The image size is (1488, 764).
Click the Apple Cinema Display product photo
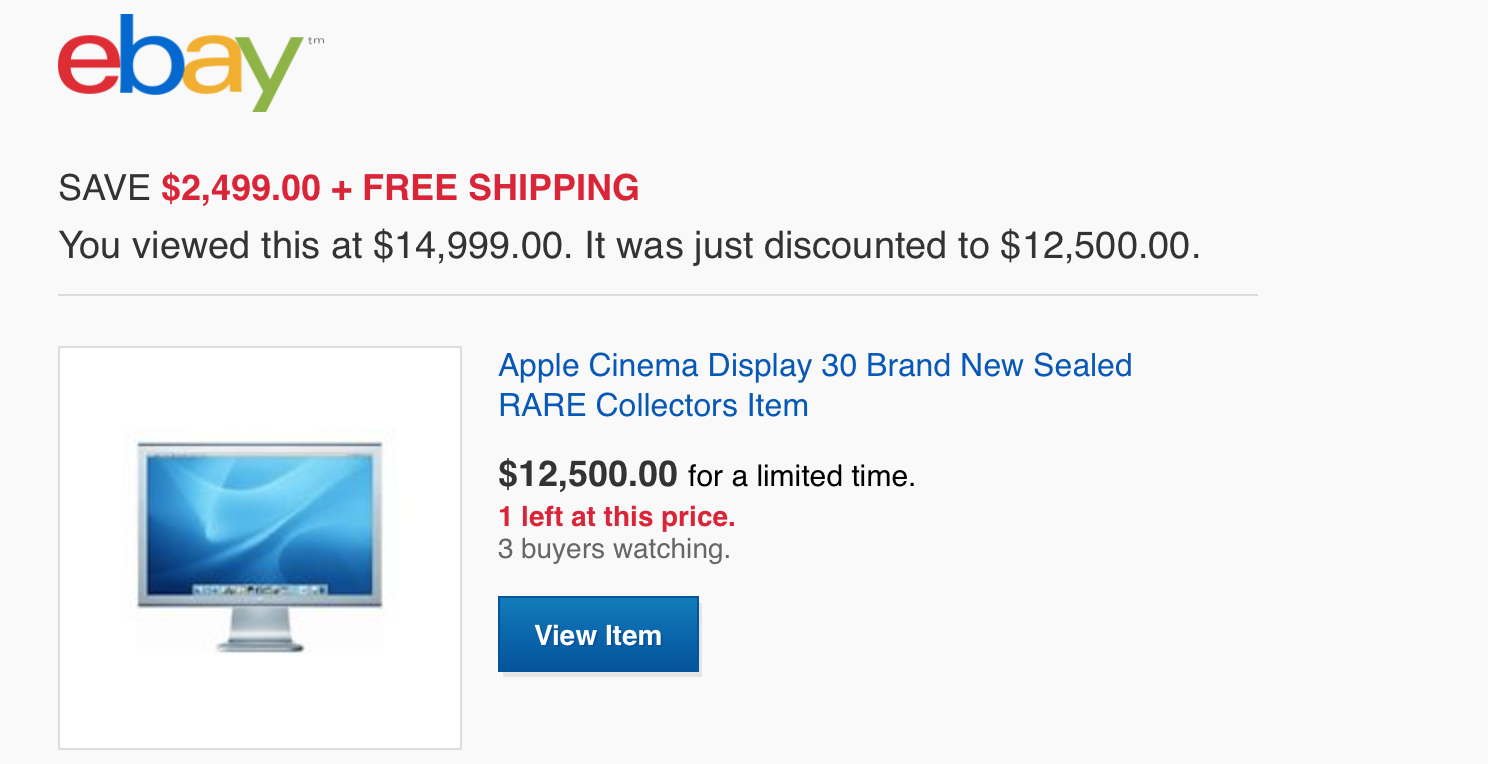click(x=260, y=547)
